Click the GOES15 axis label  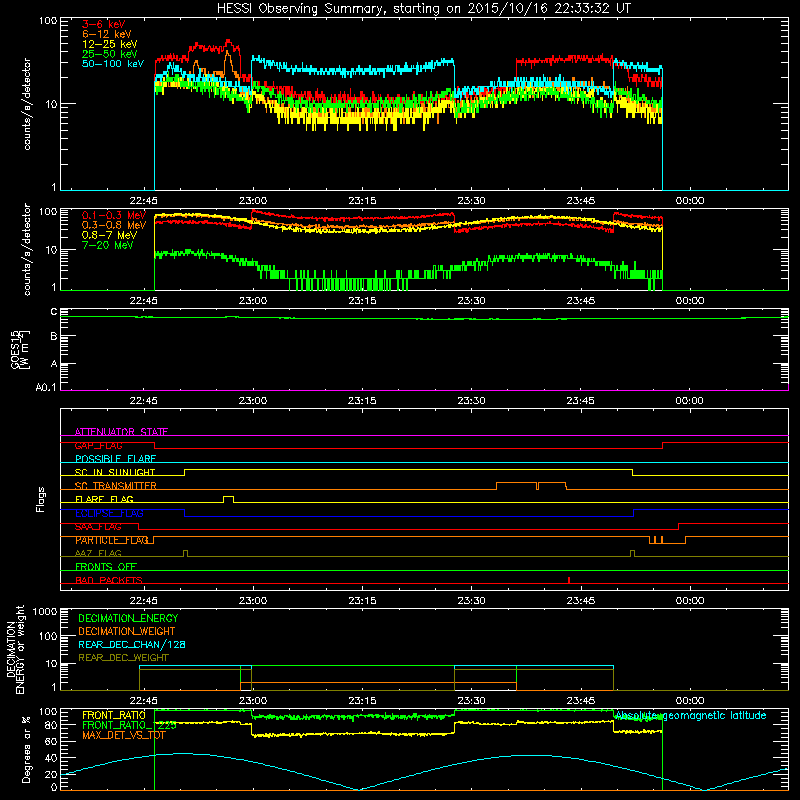click(x=20, y=349)
